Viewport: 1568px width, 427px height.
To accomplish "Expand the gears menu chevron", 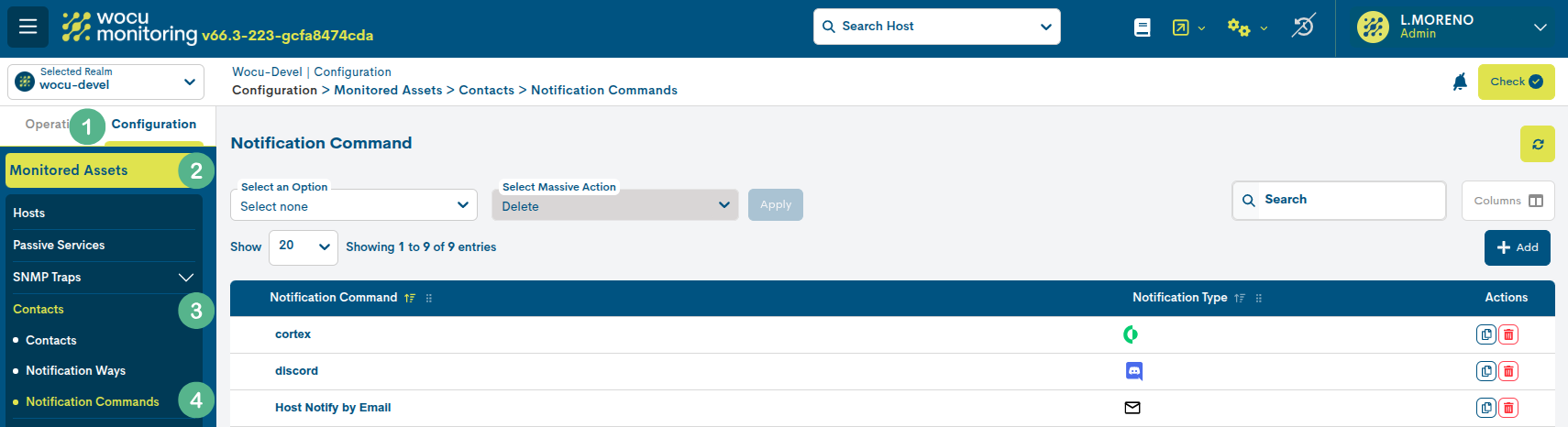I will pos(1264,28).
